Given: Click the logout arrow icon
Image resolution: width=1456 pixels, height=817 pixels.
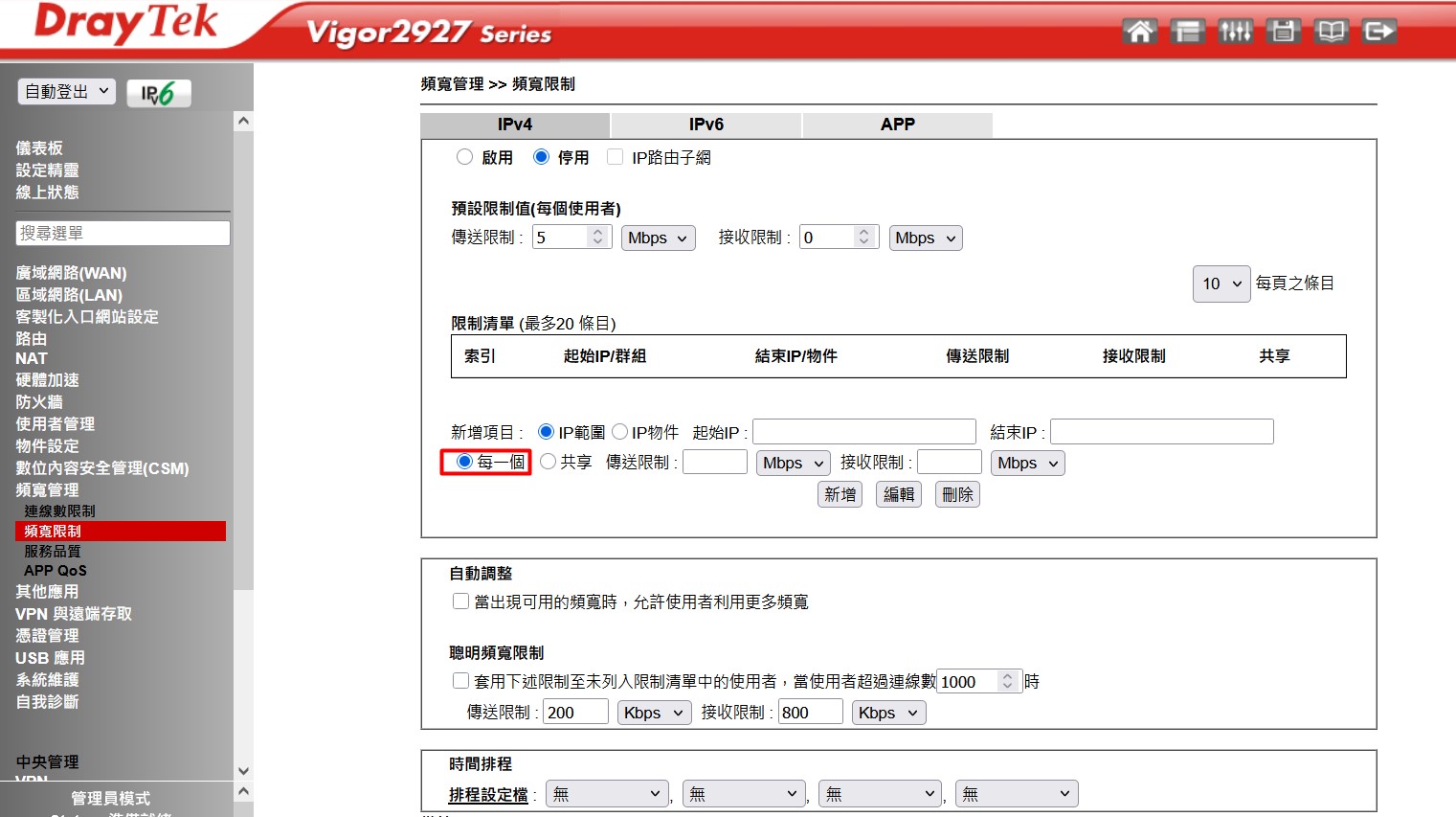Looking at the screenshot, I should (x=1378, y=32).
